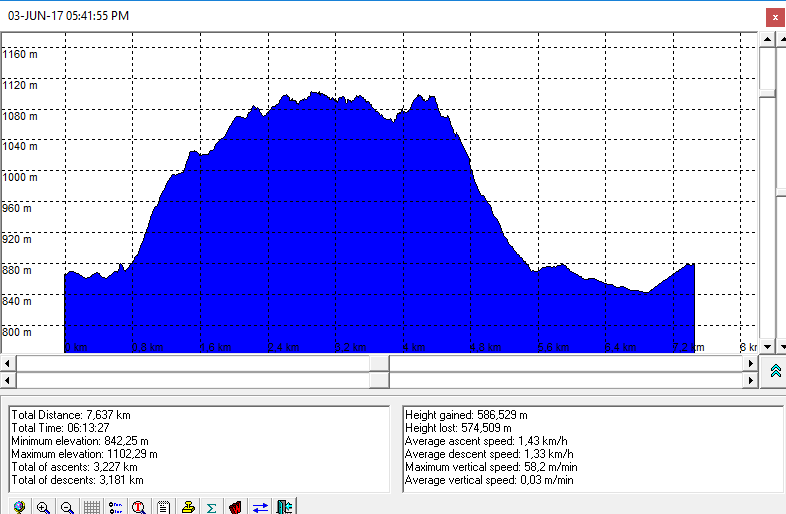This screenshot has width=786, height=514.
Task: Click the left arrow of the upper horizontal scrollbar
Action: [x=8, y=363]
